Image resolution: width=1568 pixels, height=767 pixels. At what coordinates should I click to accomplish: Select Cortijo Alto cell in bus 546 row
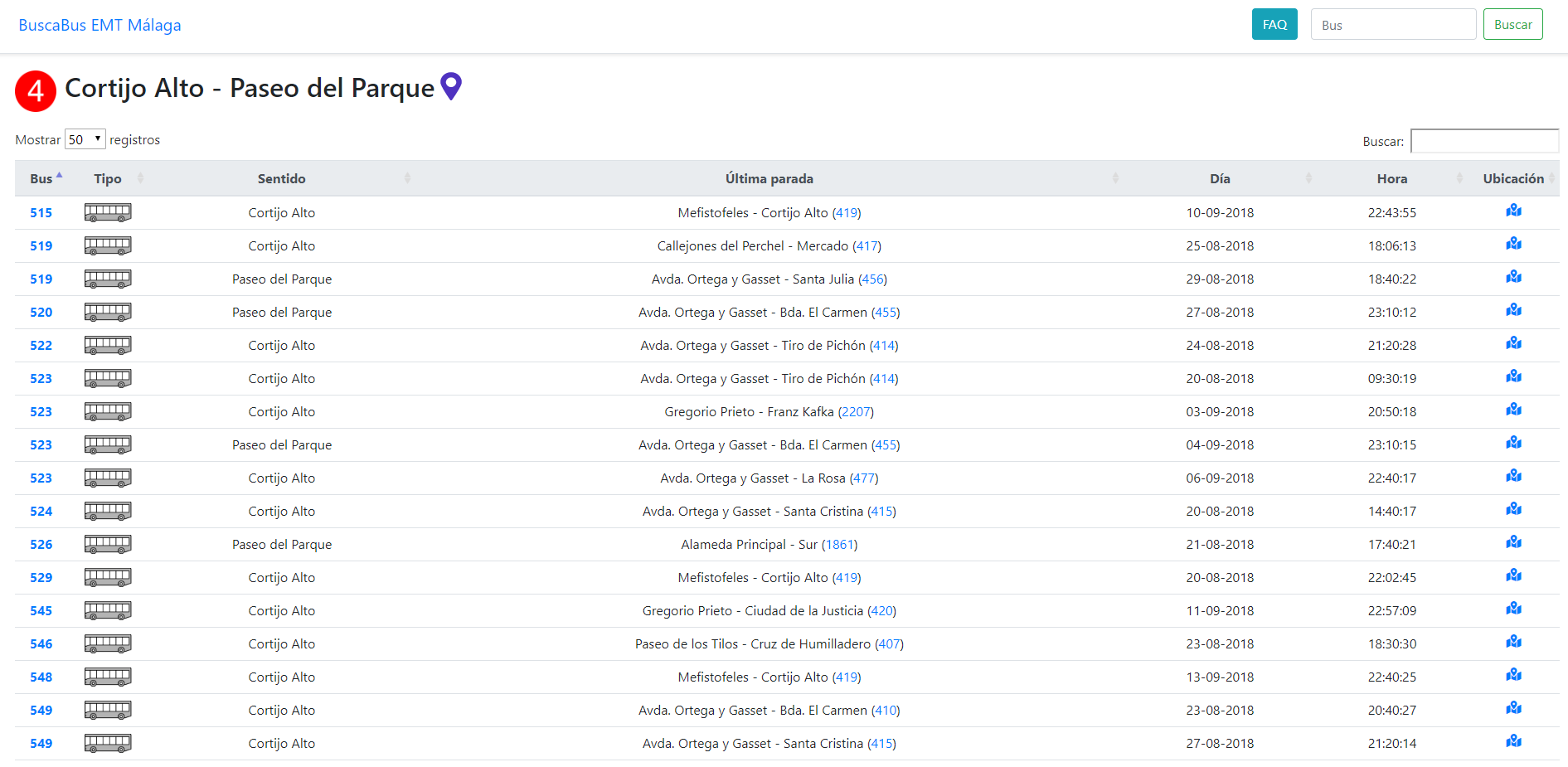click(282, 644)
